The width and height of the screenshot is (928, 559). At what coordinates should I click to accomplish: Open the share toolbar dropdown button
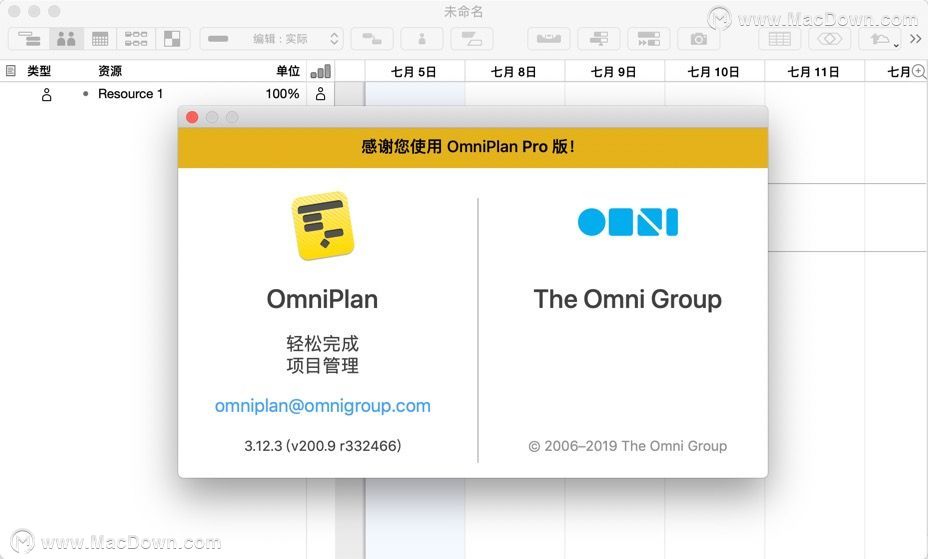(882, 39)
